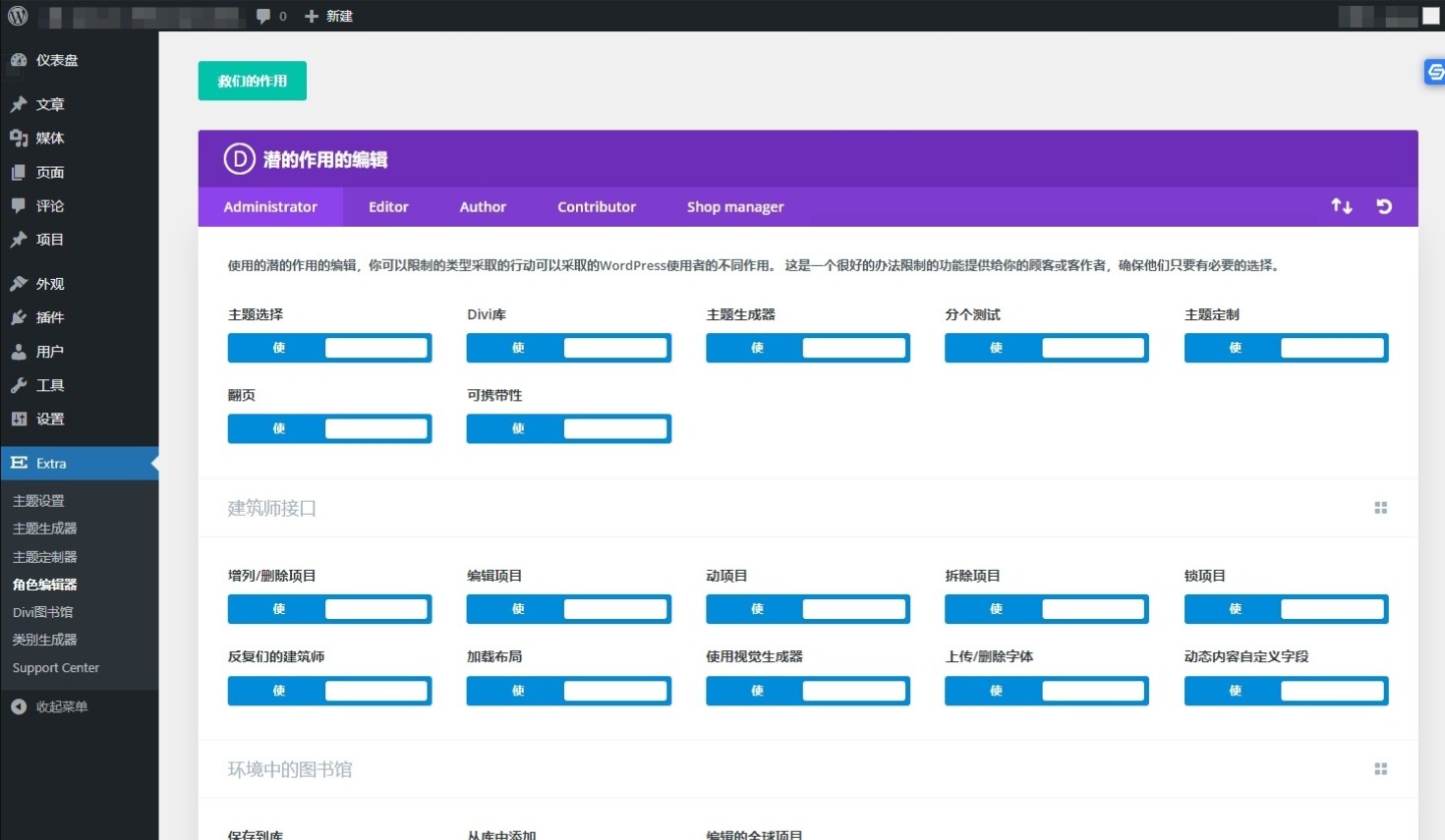1445x840 pixels.
Task: Click the Divi D logo in header
Action: pyautogui.click(x=239, y=158)
